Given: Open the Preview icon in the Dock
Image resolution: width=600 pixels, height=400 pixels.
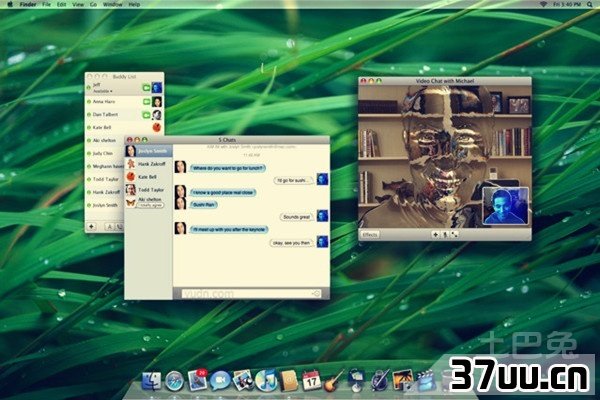Looking at the screenshot, I should click(243, 380).
